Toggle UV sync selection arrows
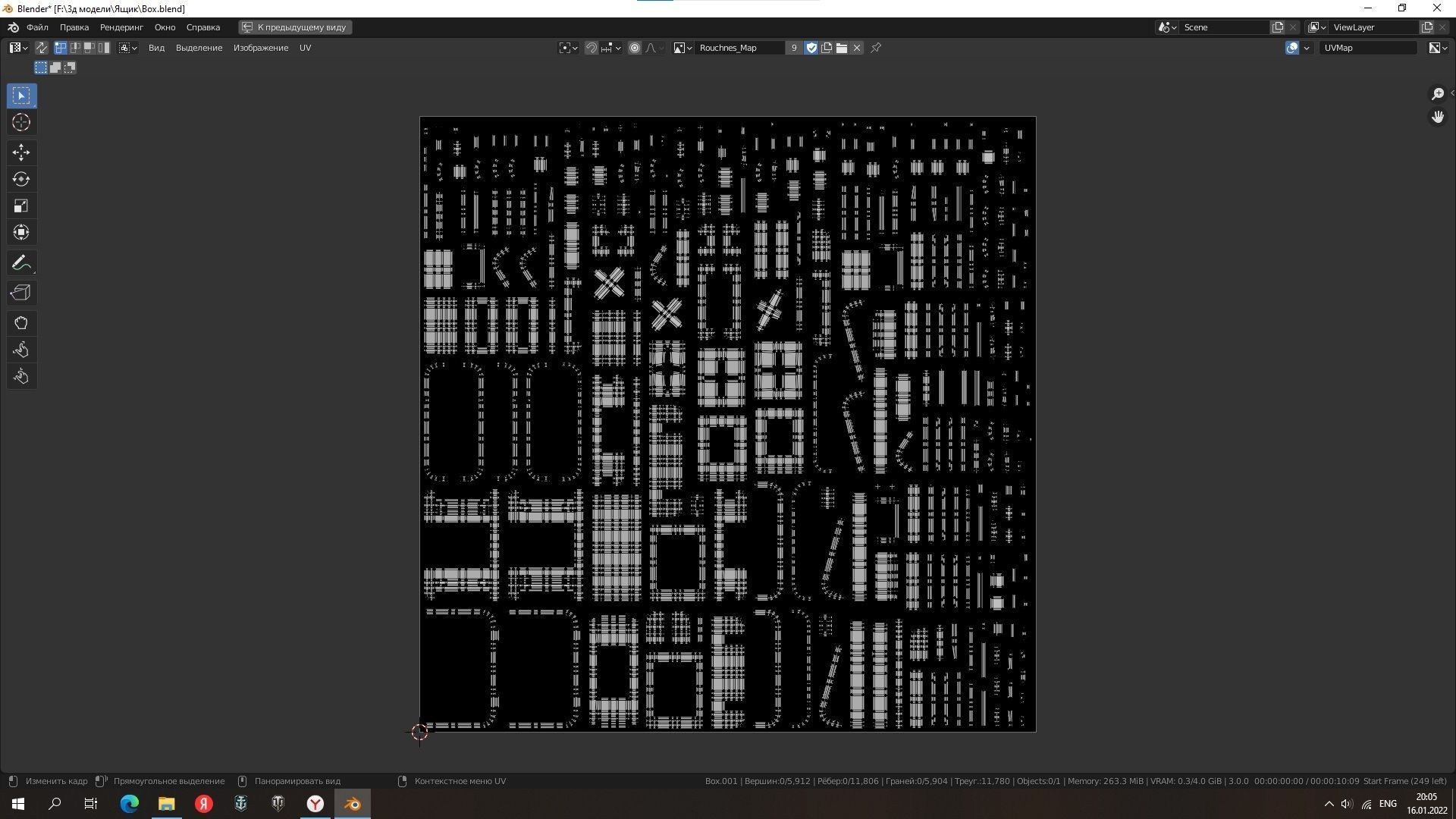1456x819 pixels. (42, 48)
